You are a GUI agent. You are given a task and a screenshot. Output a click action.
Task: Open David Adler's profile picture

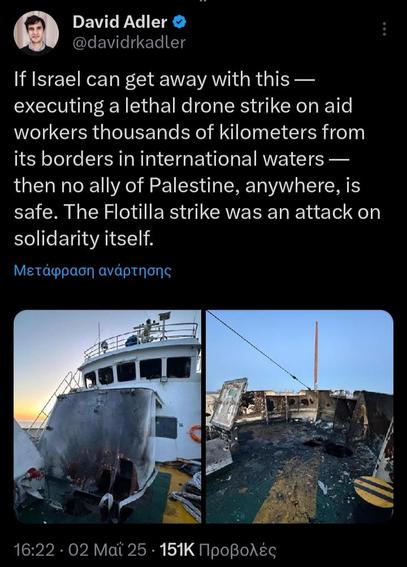click(36, 33)
